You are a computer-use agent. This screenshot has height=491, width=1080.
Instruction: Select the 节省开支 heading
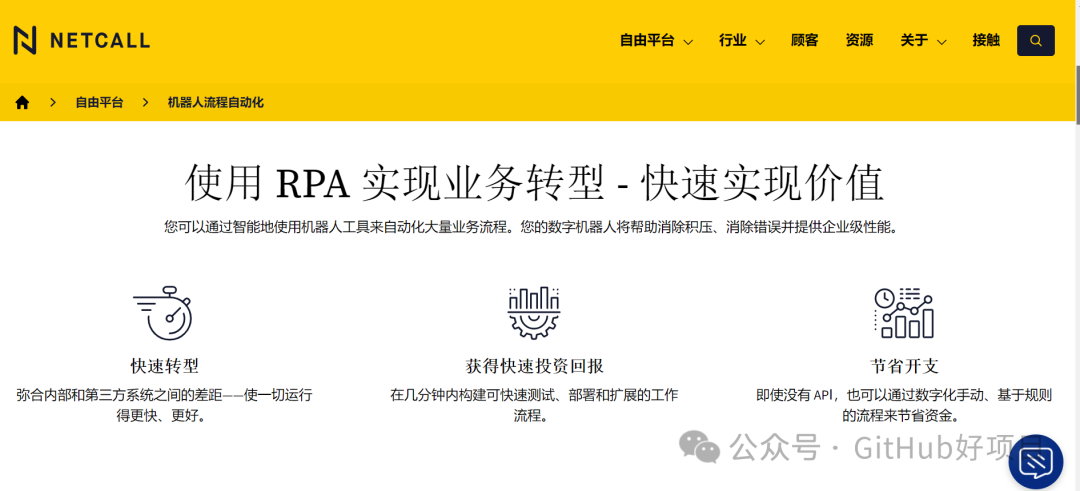coord(904,365)
